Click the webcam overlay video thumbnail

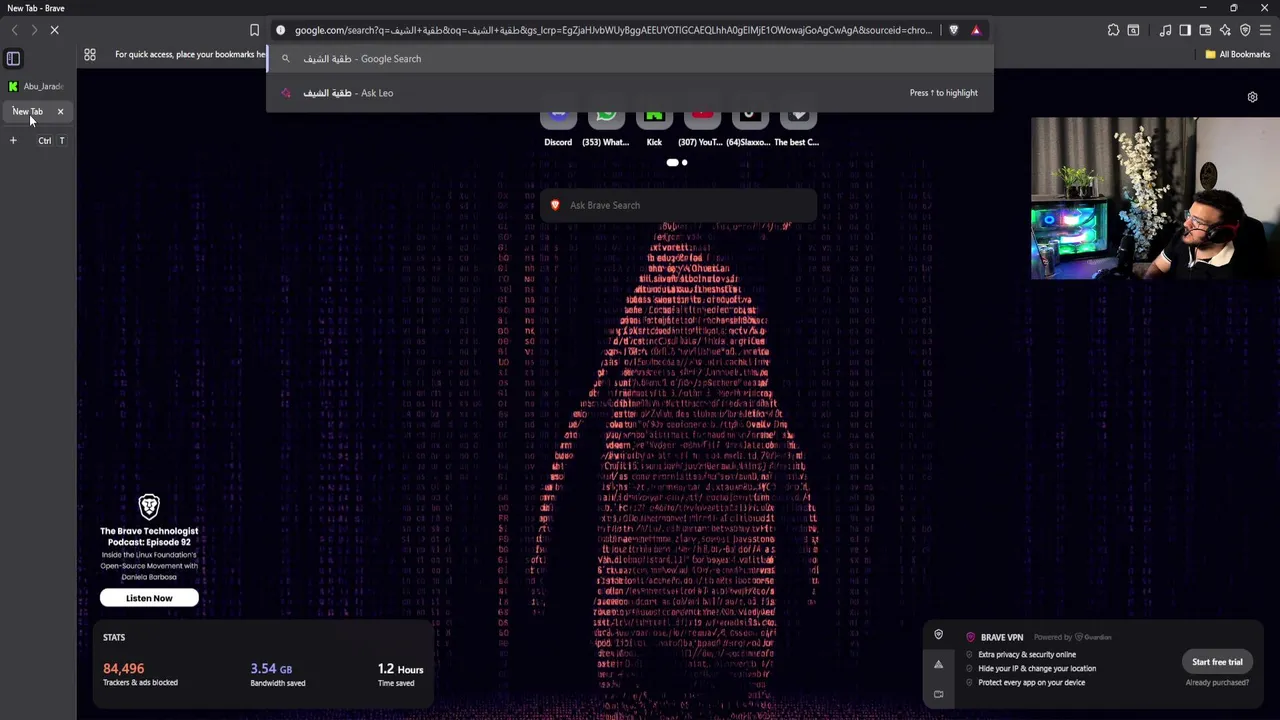click(1155, 198)
